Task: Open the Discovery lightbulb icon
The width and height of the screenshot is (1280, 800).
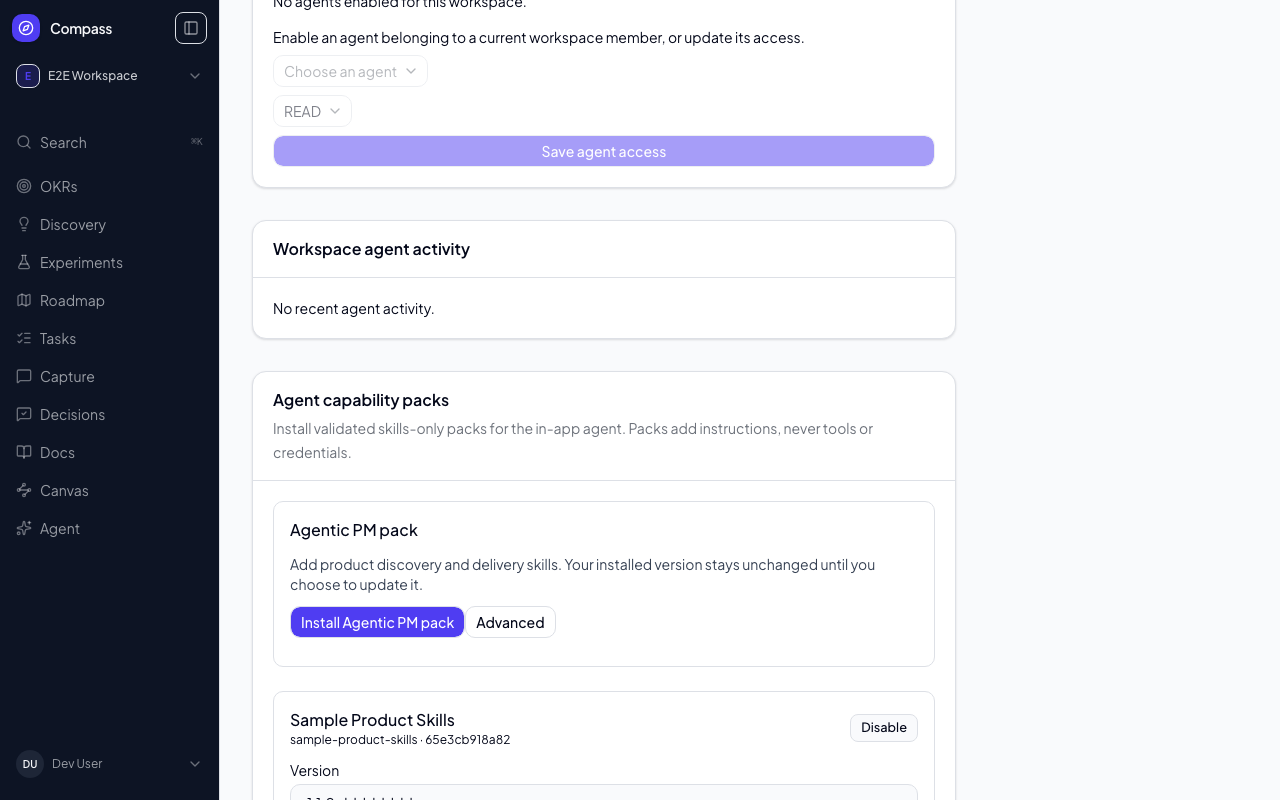Action: (24, 224)
